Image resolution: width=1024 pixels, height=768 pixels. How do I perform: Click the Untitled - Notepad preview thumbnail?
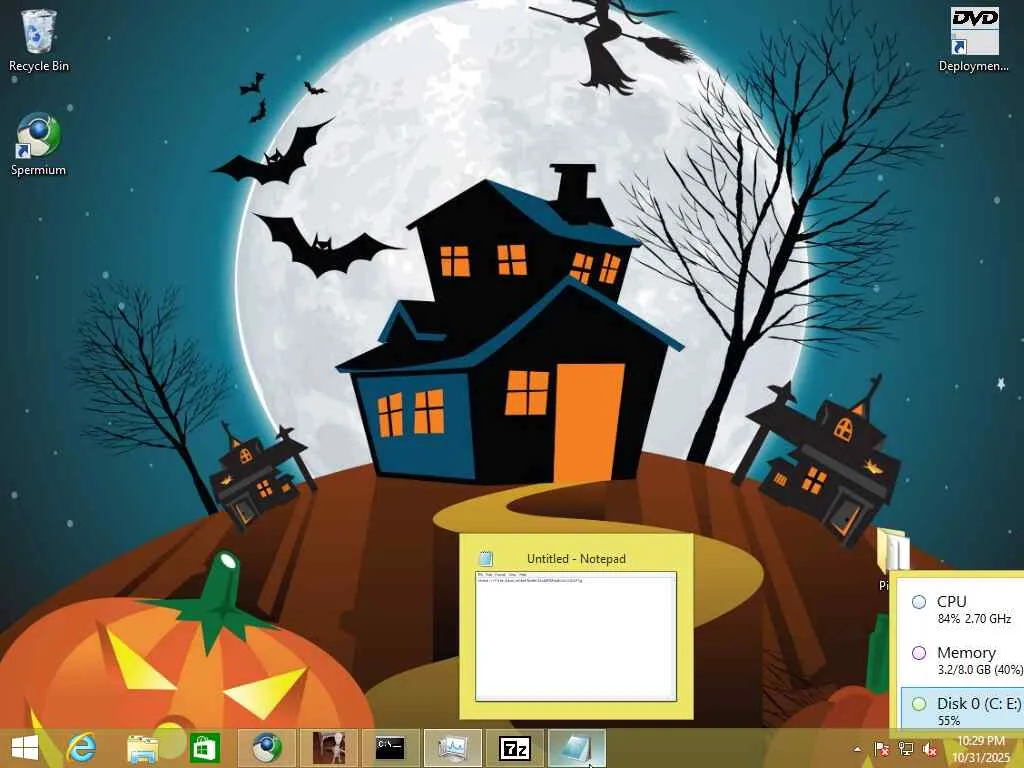[x=576, y=637]
